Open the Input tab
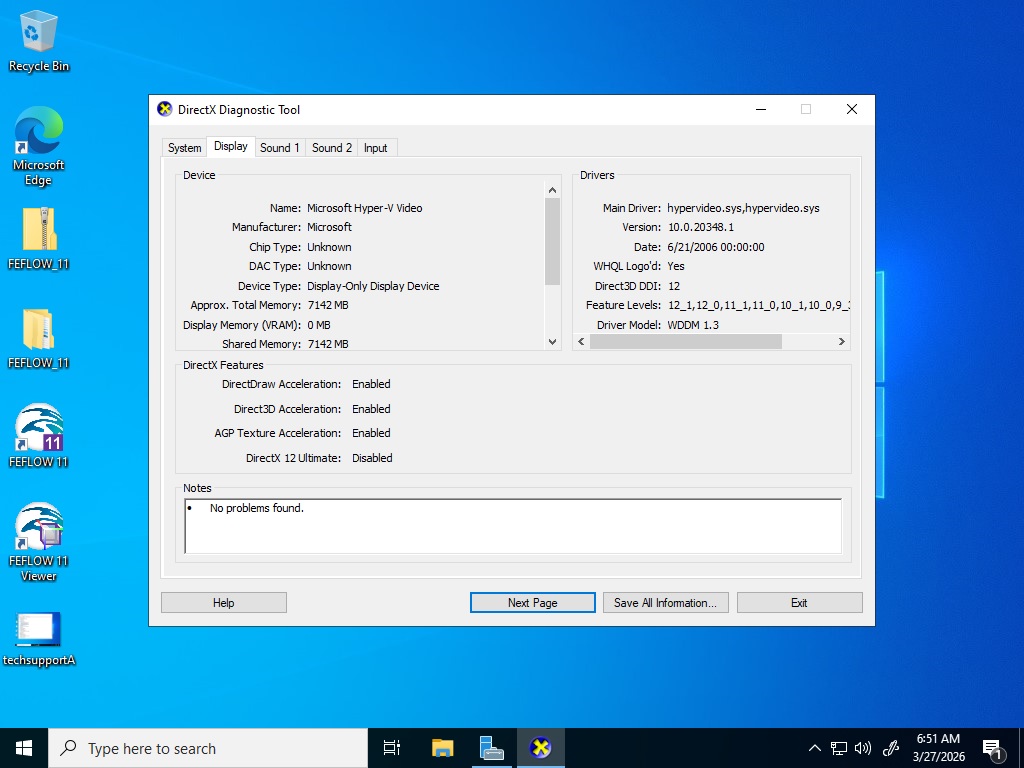 pos(376,148)
